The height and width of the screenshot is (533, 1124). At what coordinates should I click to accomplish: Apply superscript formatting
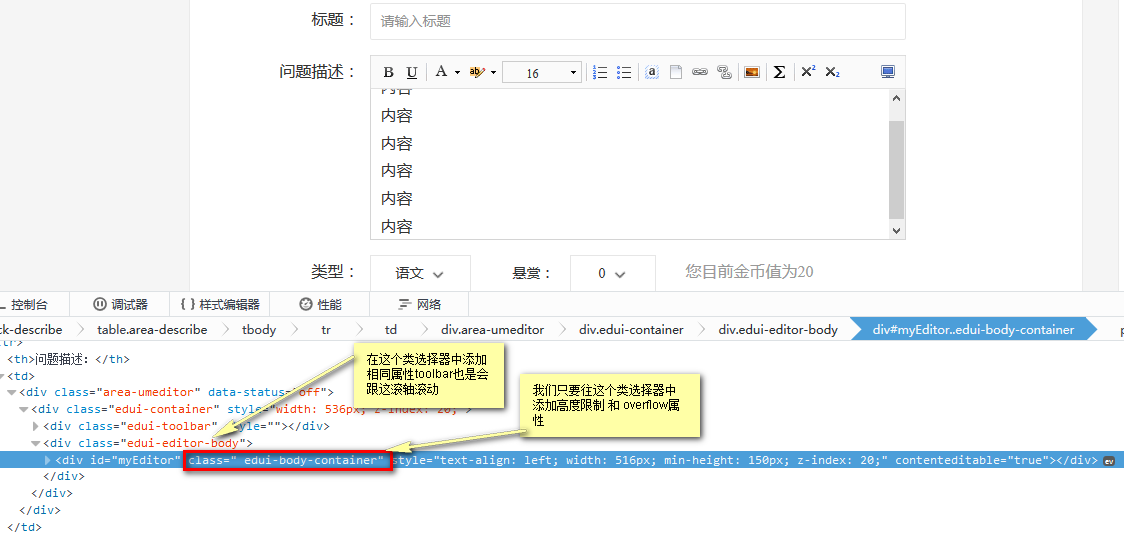(808, 72)
